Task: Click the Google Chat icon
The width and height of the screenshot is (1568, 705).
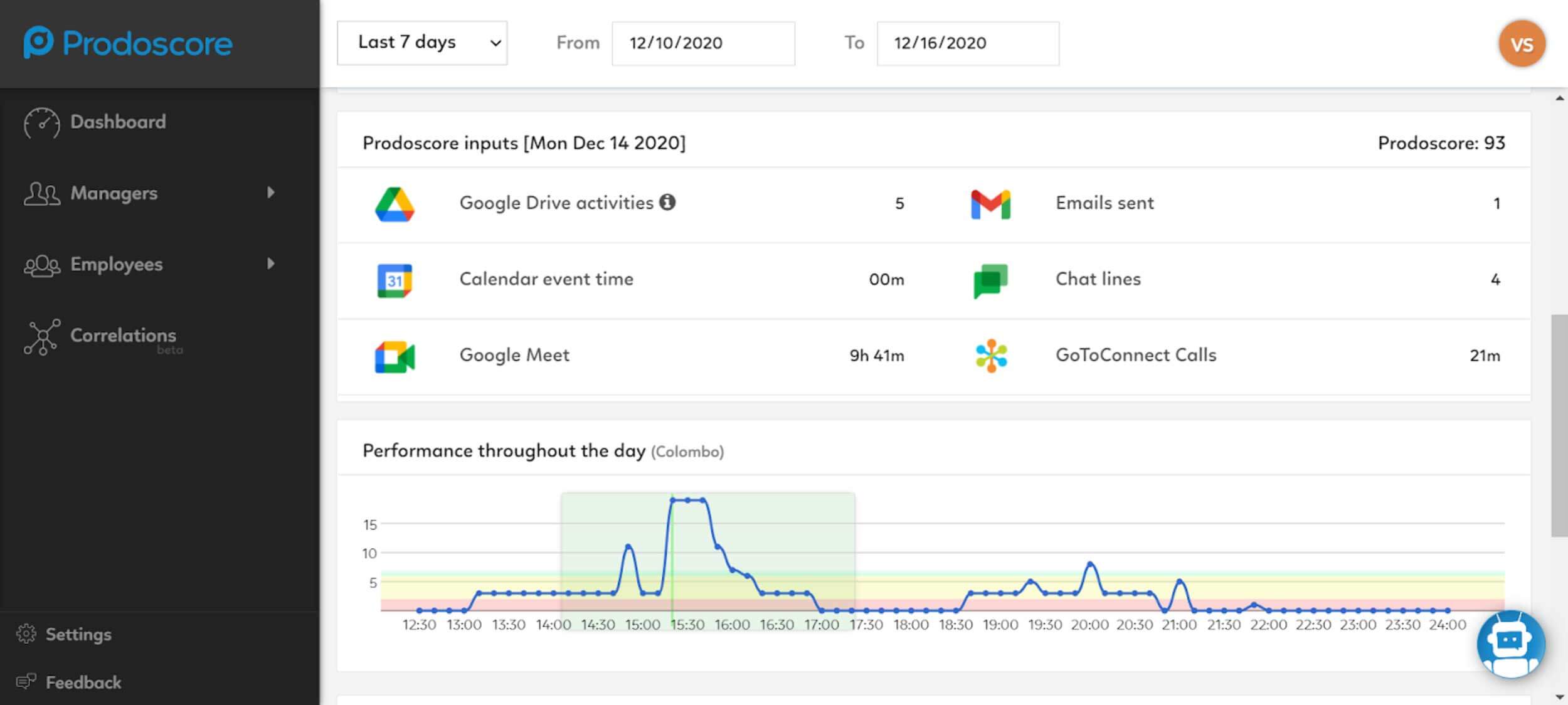Action: [x=990, y=281]
